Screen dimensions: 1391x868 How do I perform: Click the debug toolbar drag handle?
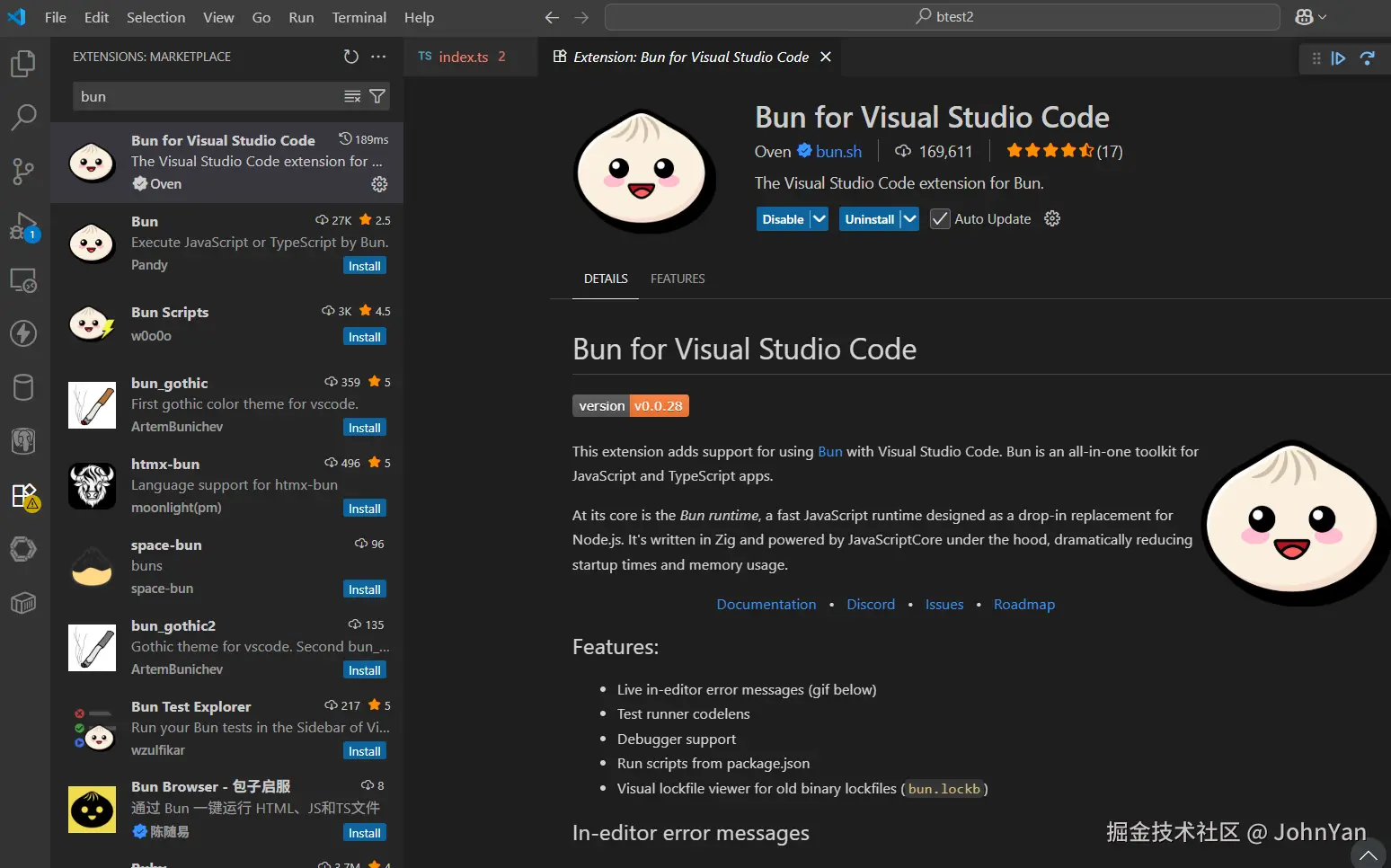(x=1316, y=58)
